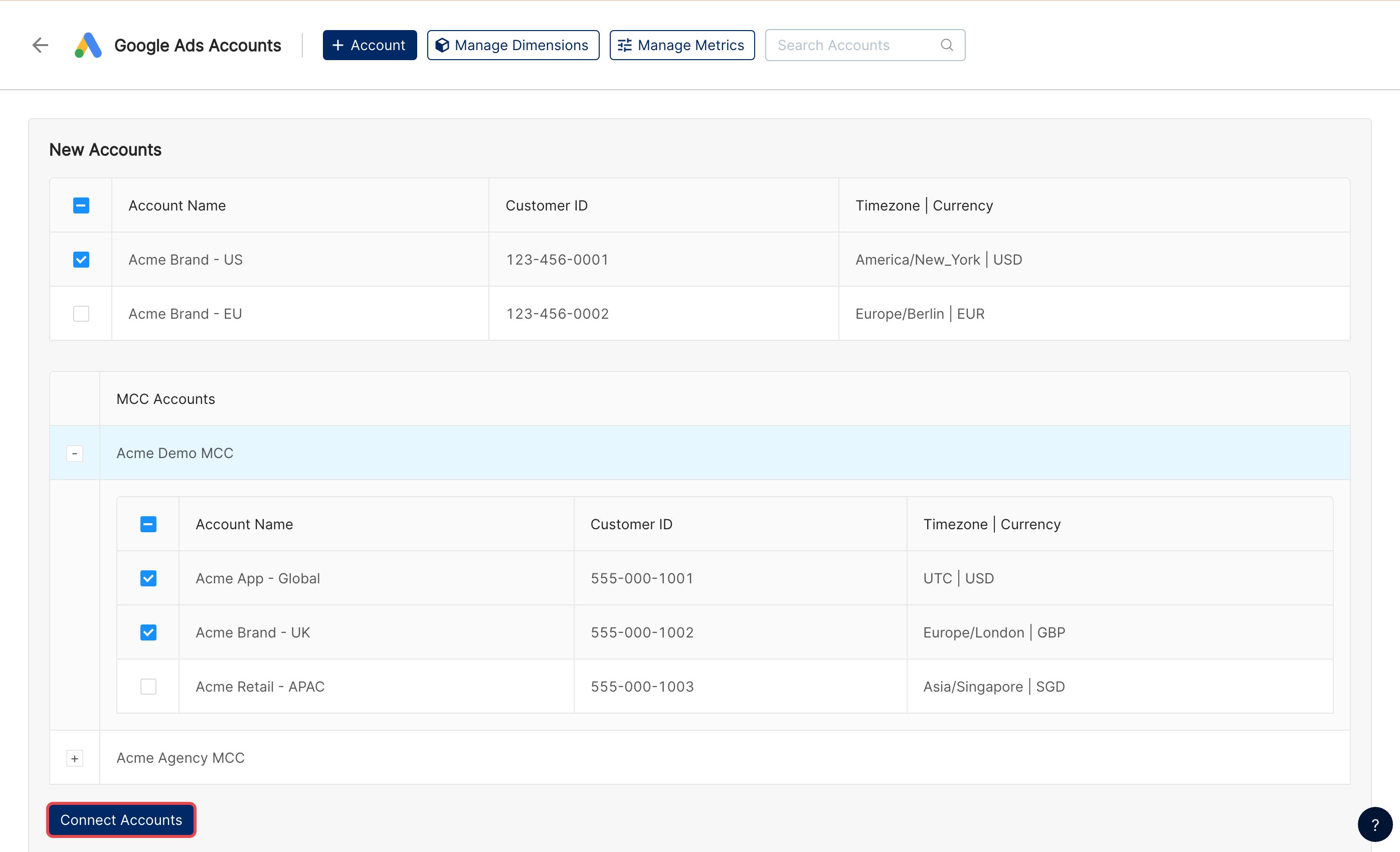Viewport: 1400px width, 852px height.
Task: Open Manage Metrics
Action: pyautogui.click(x=682, y=45)
